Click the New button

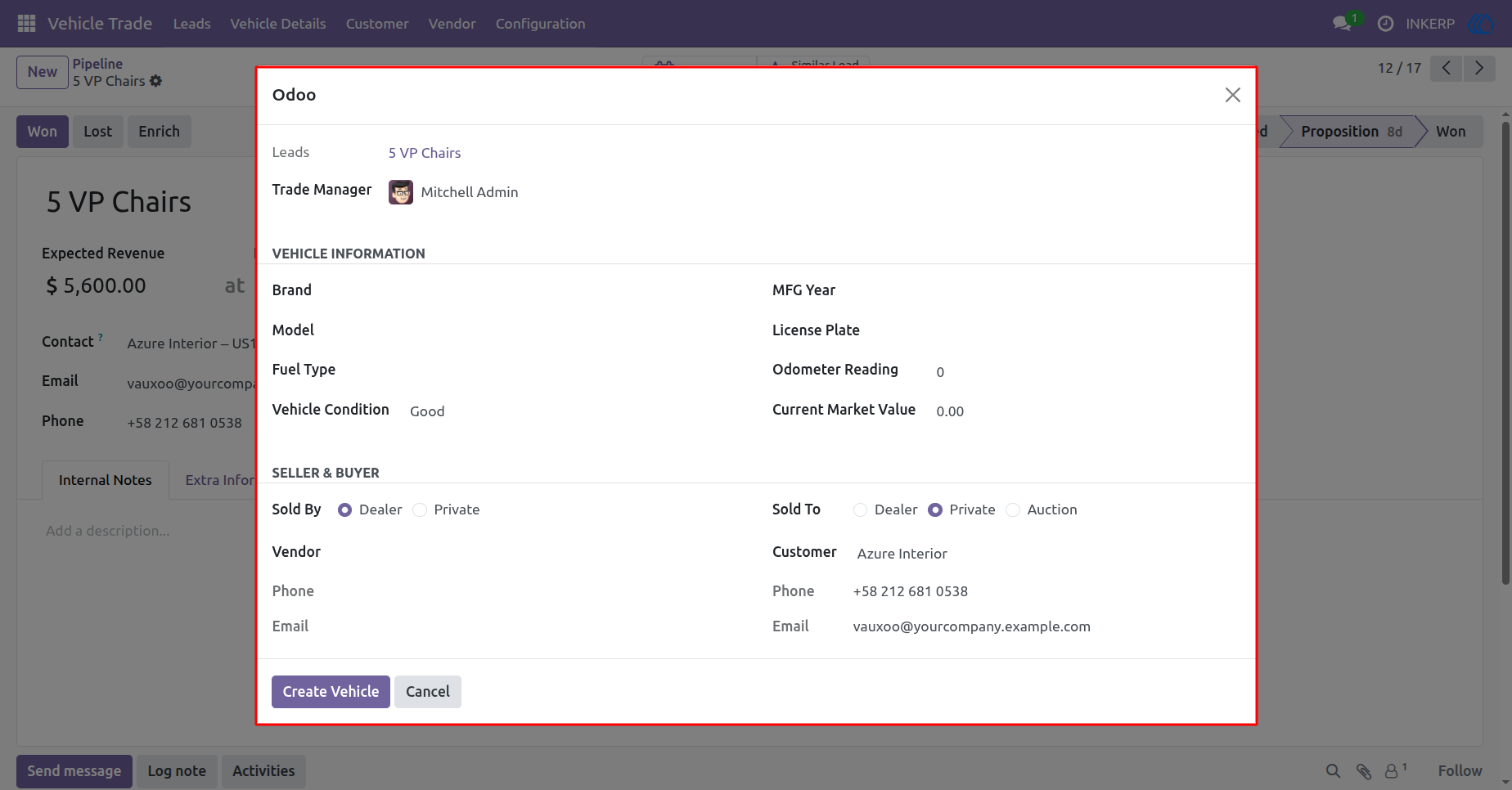tap(43, 72)
